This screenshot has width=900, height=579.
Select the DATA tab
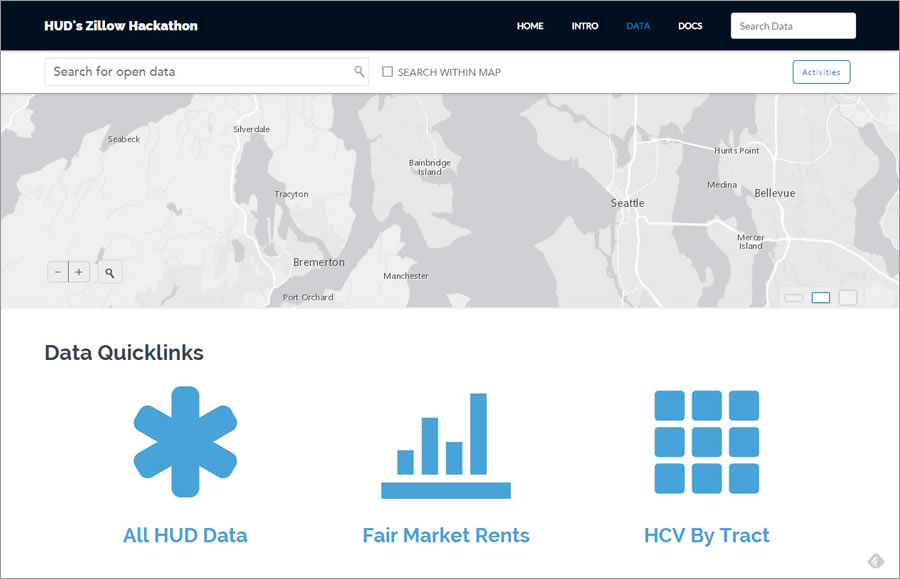coord(638,26)
